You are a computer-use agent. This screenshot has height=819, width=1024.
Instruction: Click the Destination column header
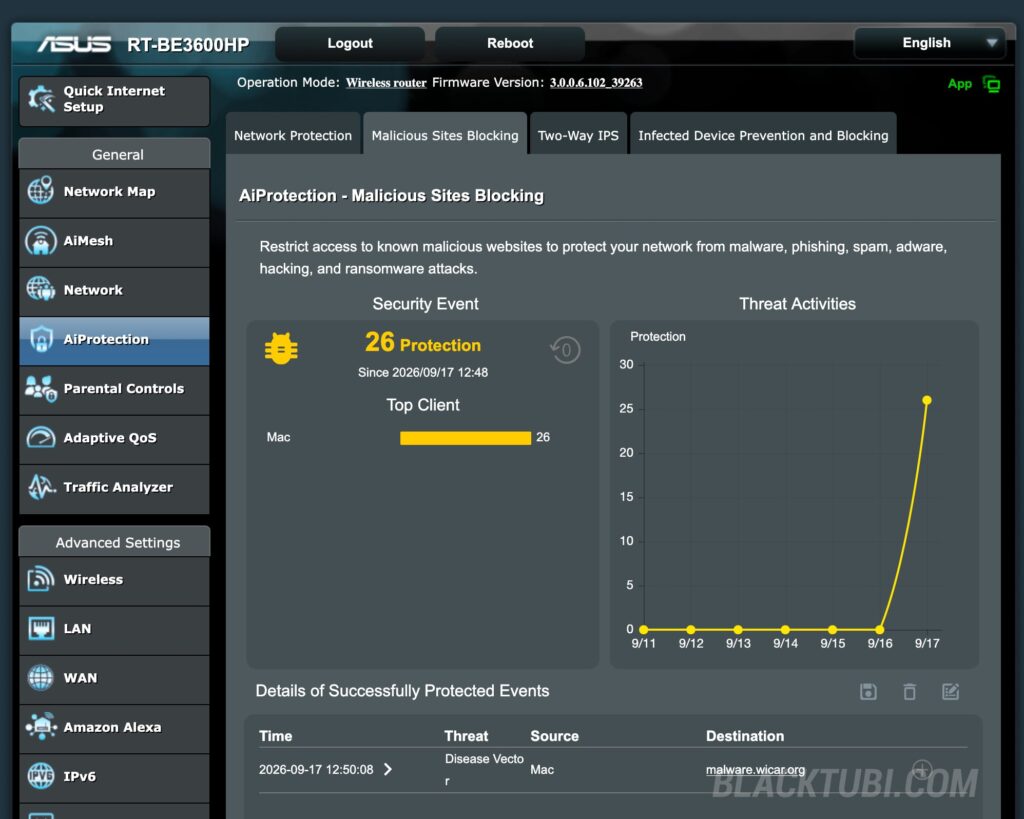(x=744, y=736)
